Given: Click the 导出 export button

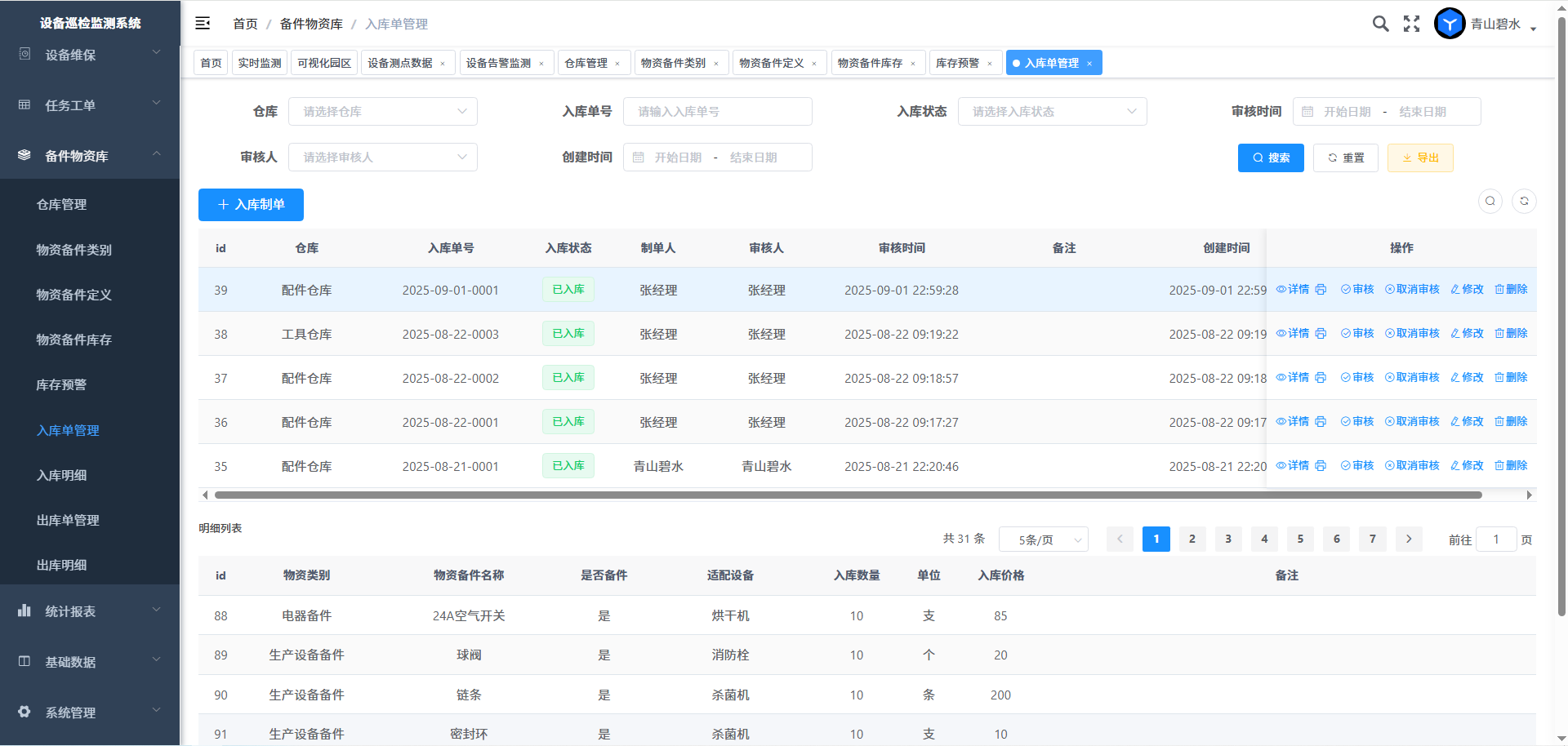Looking at the screenshot, I should point(1420,158).
